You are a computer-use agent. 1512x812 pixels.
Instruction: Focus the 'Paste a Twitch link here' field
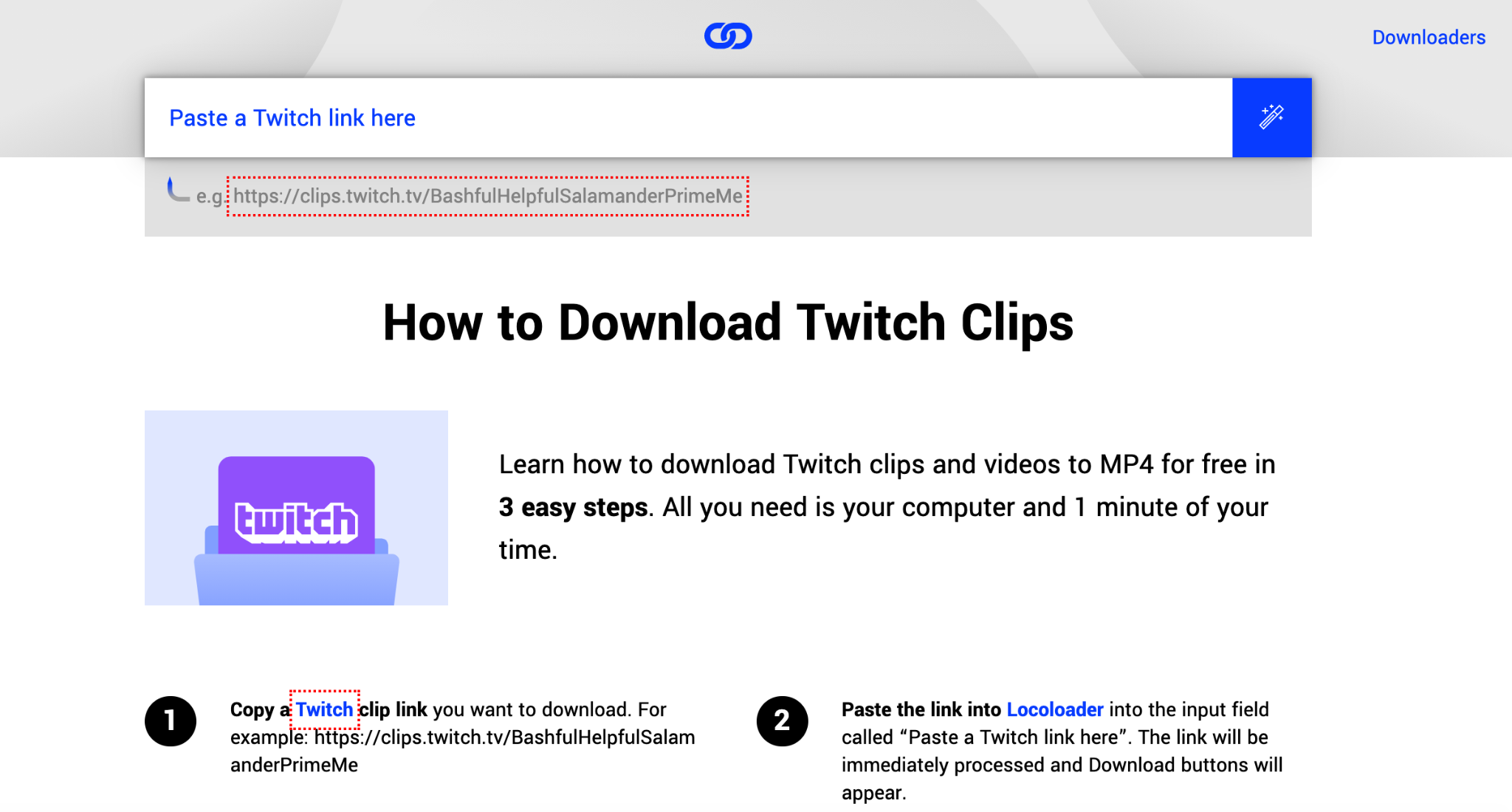click(688, 117)
